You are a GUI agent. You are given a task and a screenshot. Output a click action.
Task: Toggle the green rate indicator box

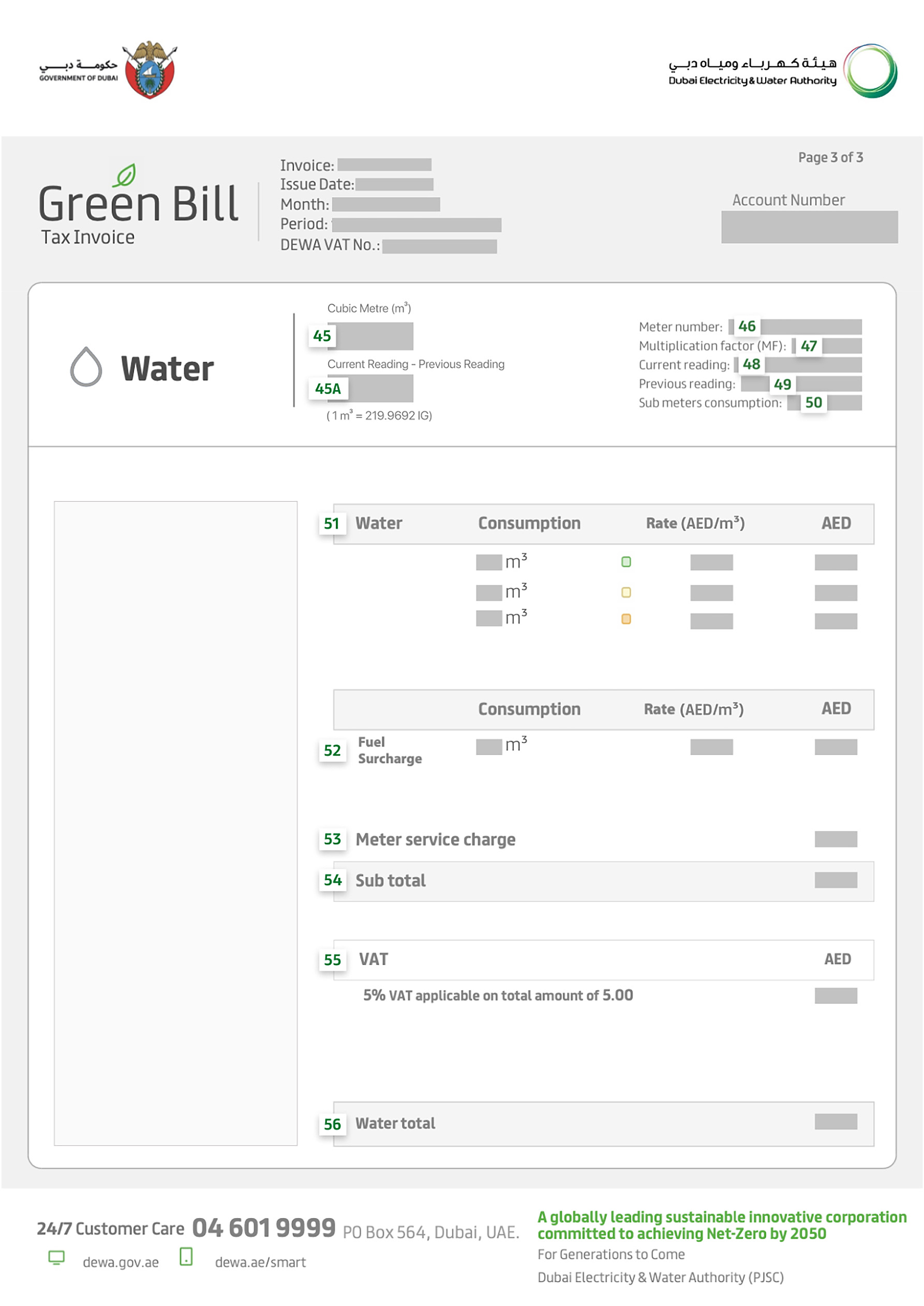[x=627, y=561]
